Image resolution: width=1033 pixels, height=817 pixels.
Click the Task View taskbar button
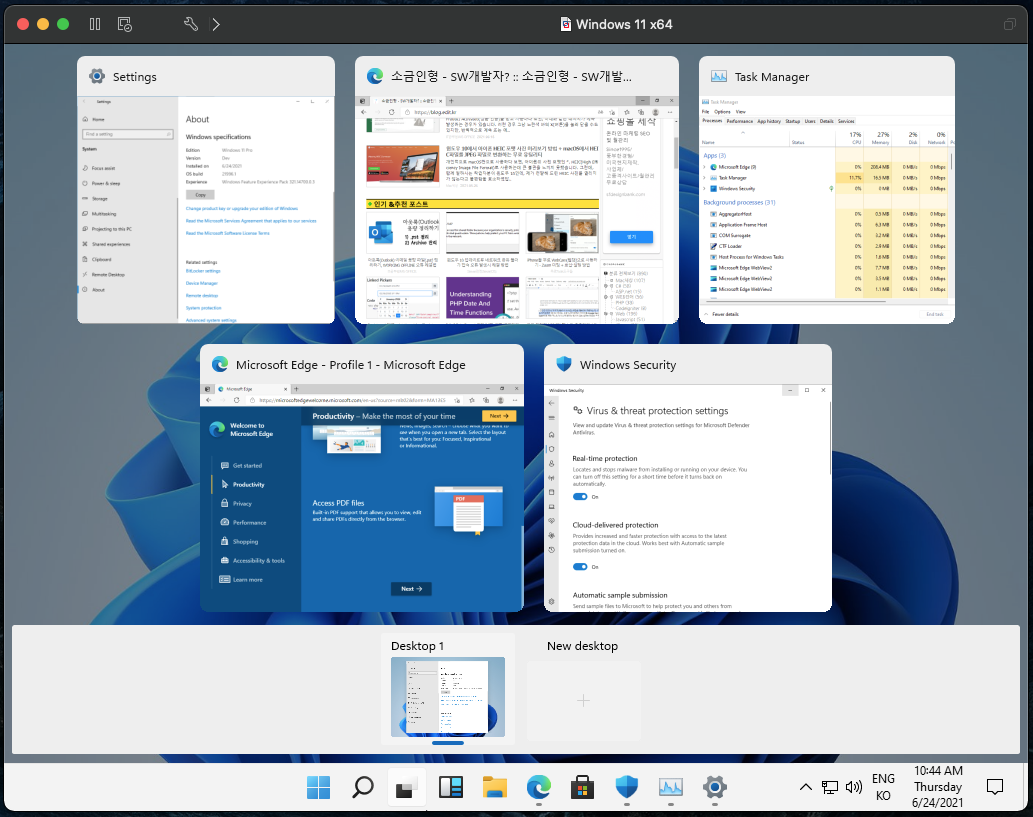point(406,787)
